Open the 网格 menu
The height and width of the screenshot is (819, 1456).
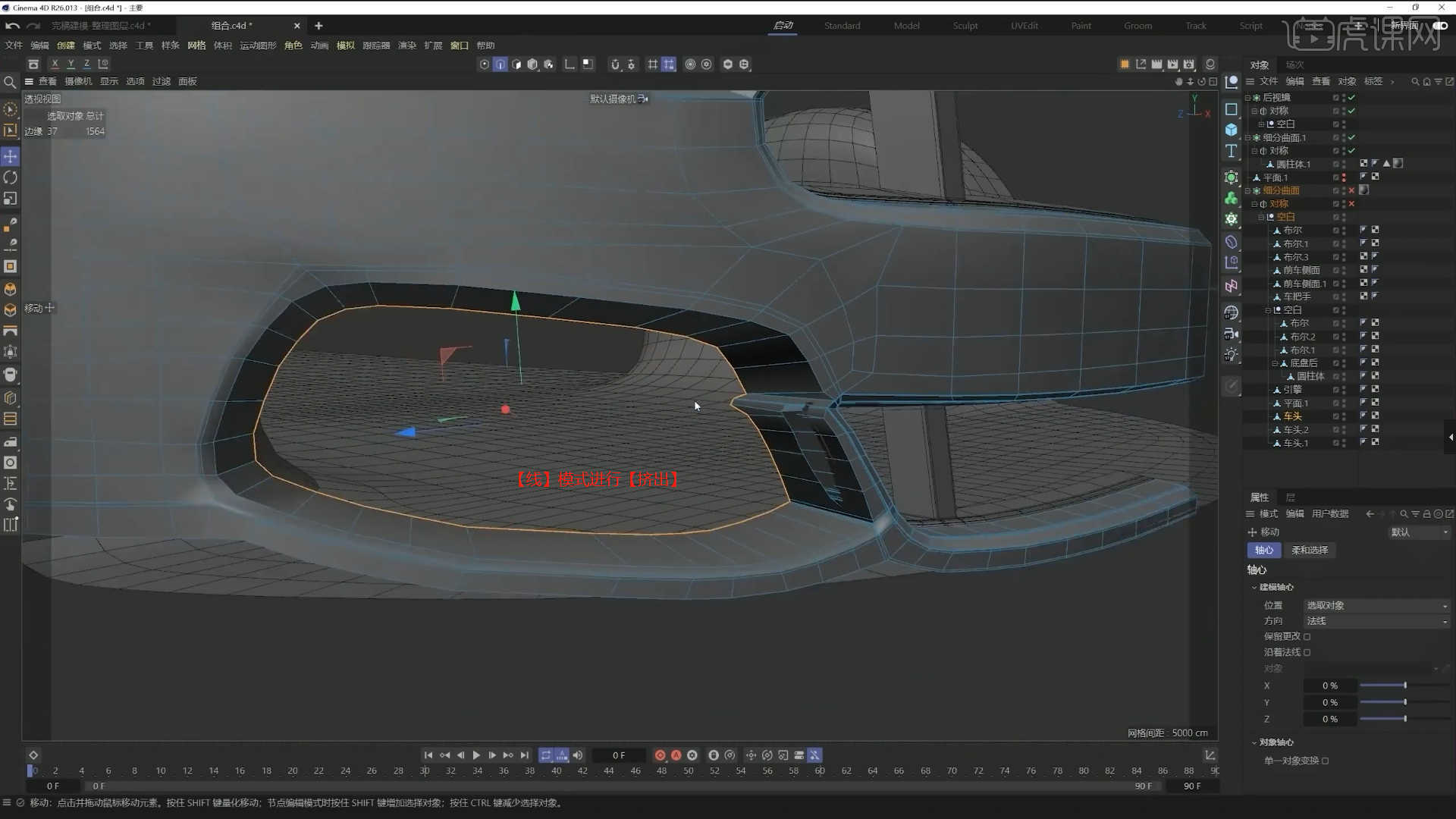[x=196, y=45]
